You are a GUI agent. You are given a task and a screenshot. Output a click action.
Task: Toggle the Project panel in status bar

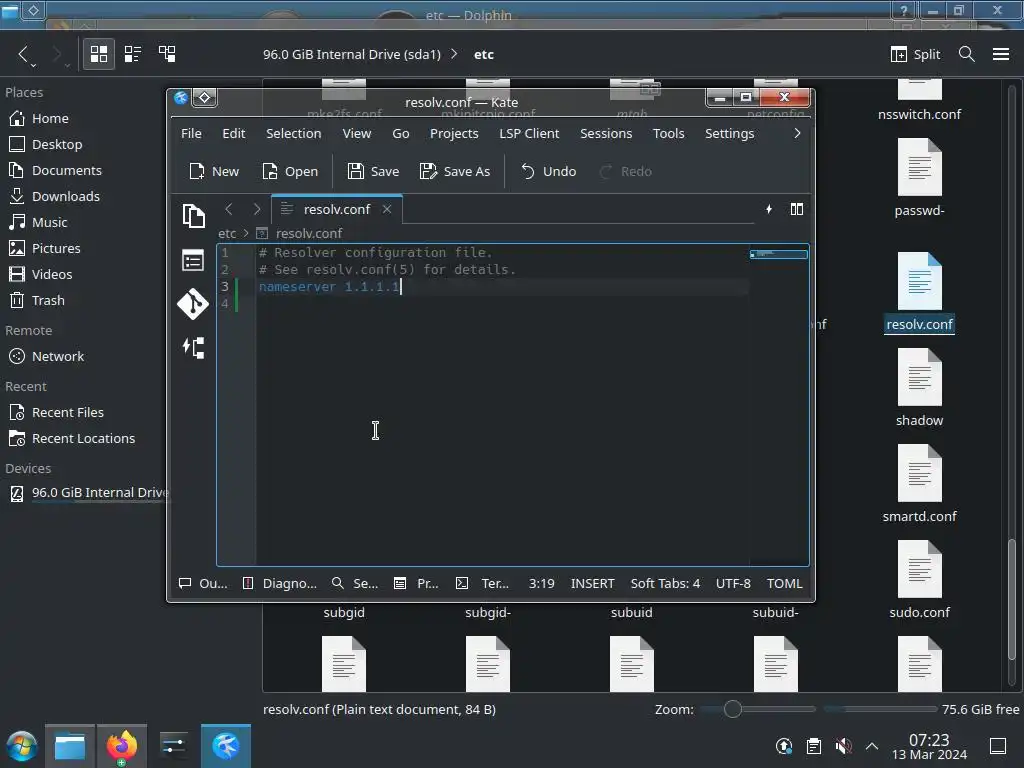(x=417, y=583)
